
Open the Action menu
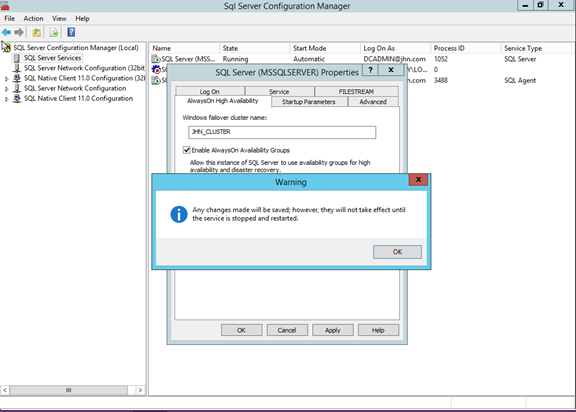coord(33,18)
